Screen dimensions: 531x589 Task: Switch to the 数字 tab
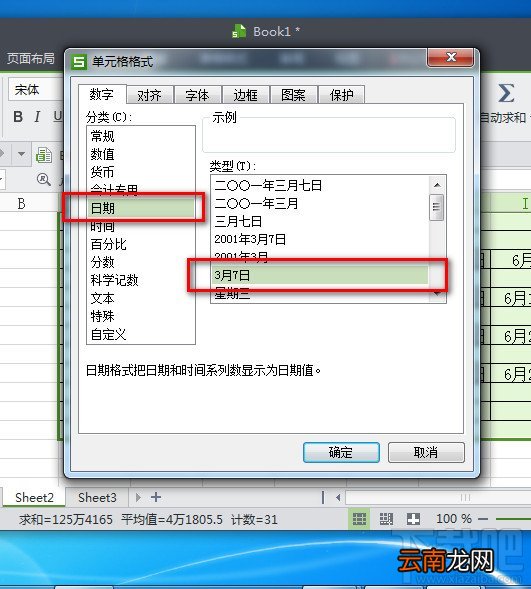101,94
